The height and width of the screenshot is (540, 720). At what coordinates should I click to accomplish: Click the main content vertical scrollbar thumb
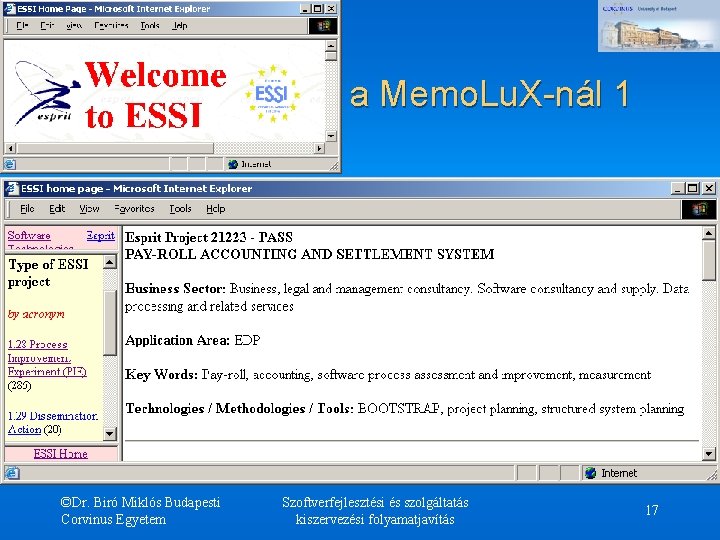coord(709,260)
